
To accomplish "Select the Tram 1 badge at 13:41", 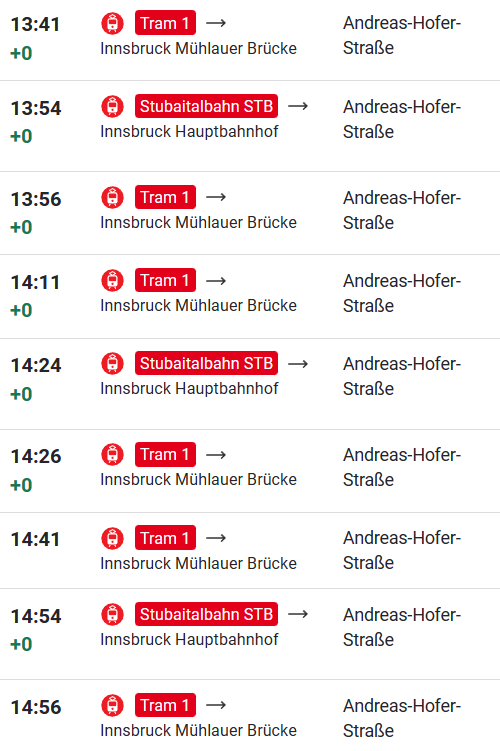I will tap(165, 23).
